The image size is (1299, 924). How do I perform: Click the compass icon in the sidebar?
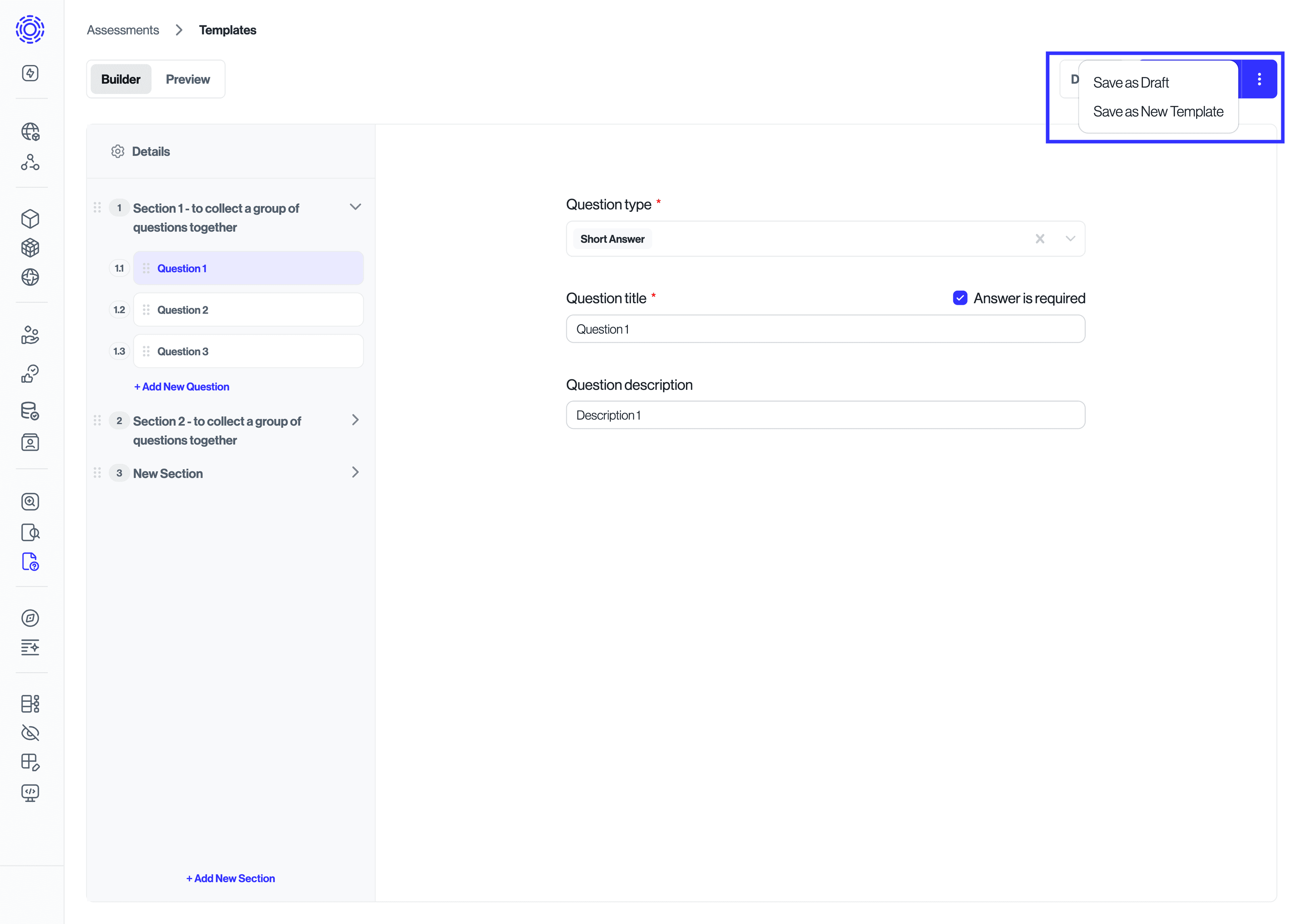pos(30,618)
